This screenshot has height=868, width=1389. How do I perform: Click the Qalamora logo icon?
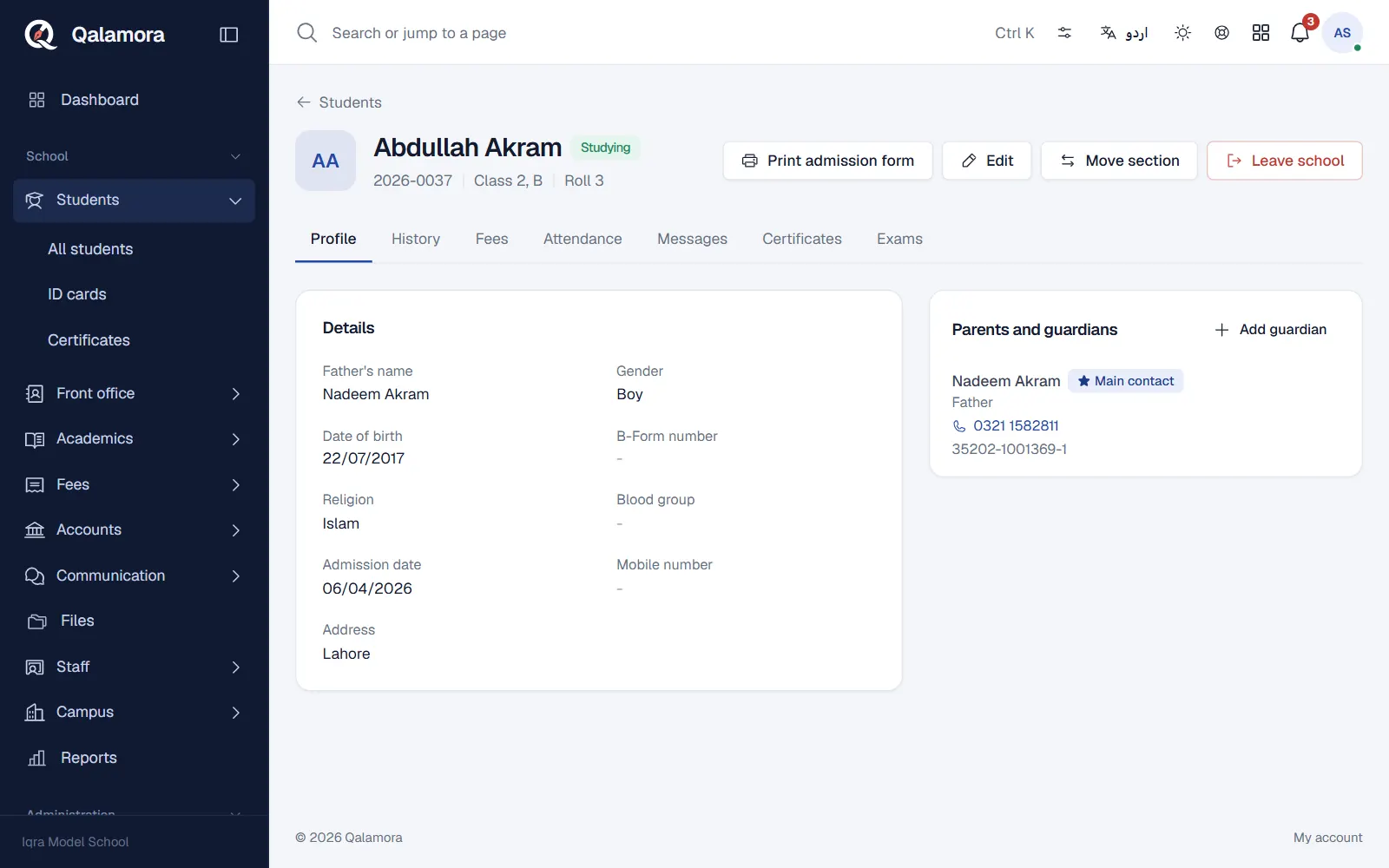pos(40,35)
